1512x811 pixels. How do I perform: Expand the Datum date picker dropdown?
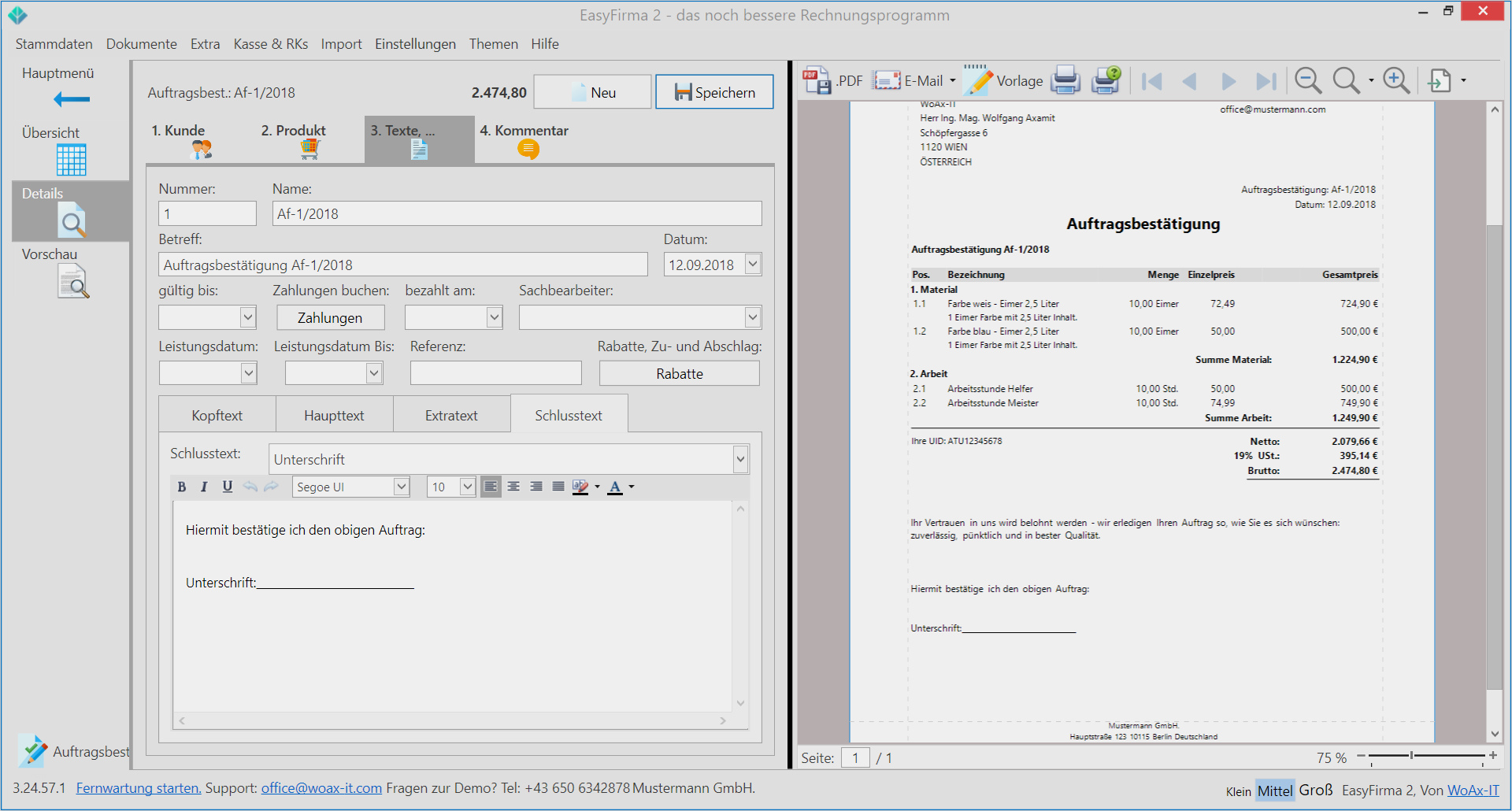[x=753, y=265]
